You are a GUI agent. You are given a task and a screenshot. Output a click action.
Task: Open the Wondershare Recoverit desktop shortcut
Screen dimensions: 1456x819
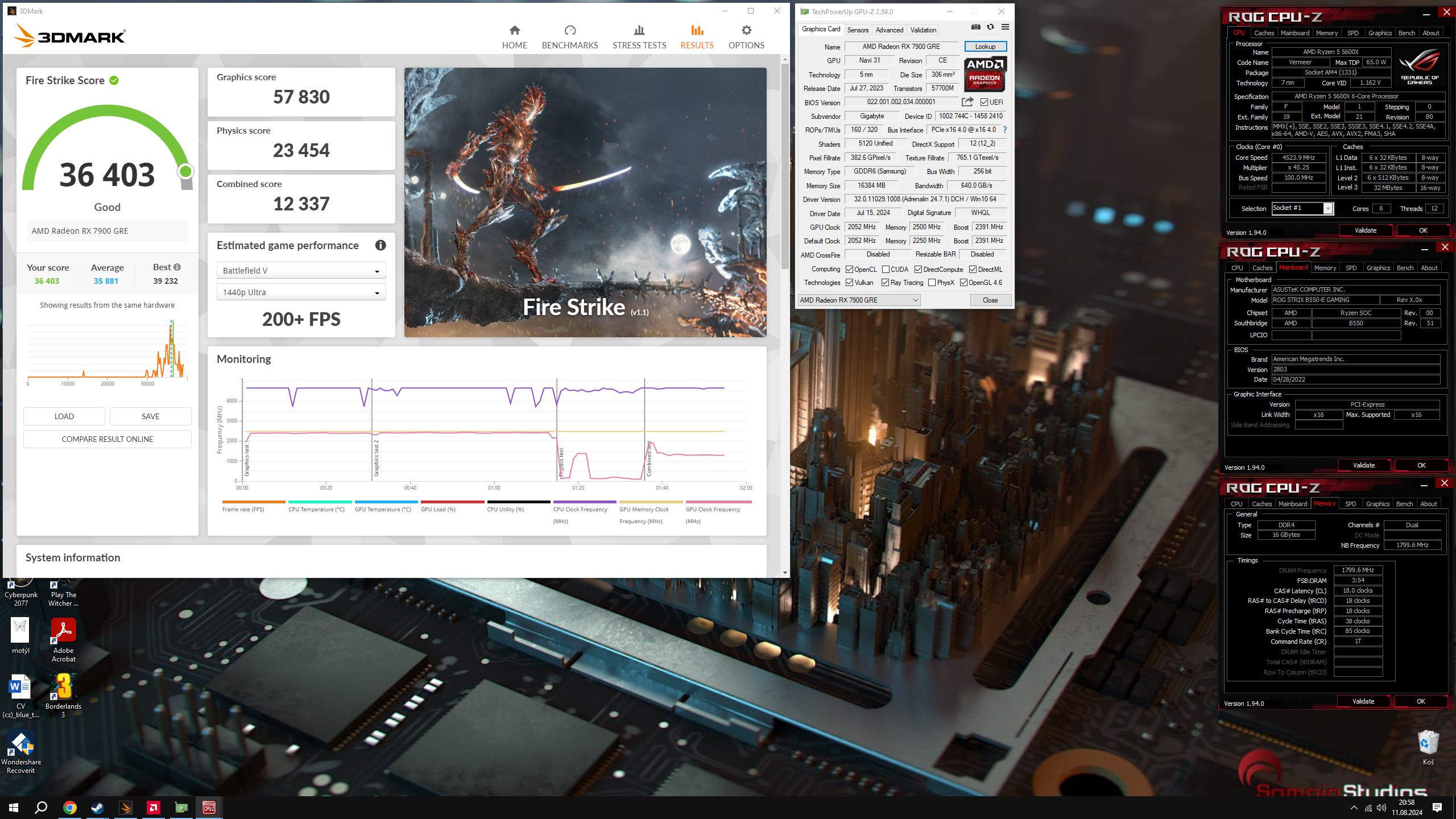(21, 752)
